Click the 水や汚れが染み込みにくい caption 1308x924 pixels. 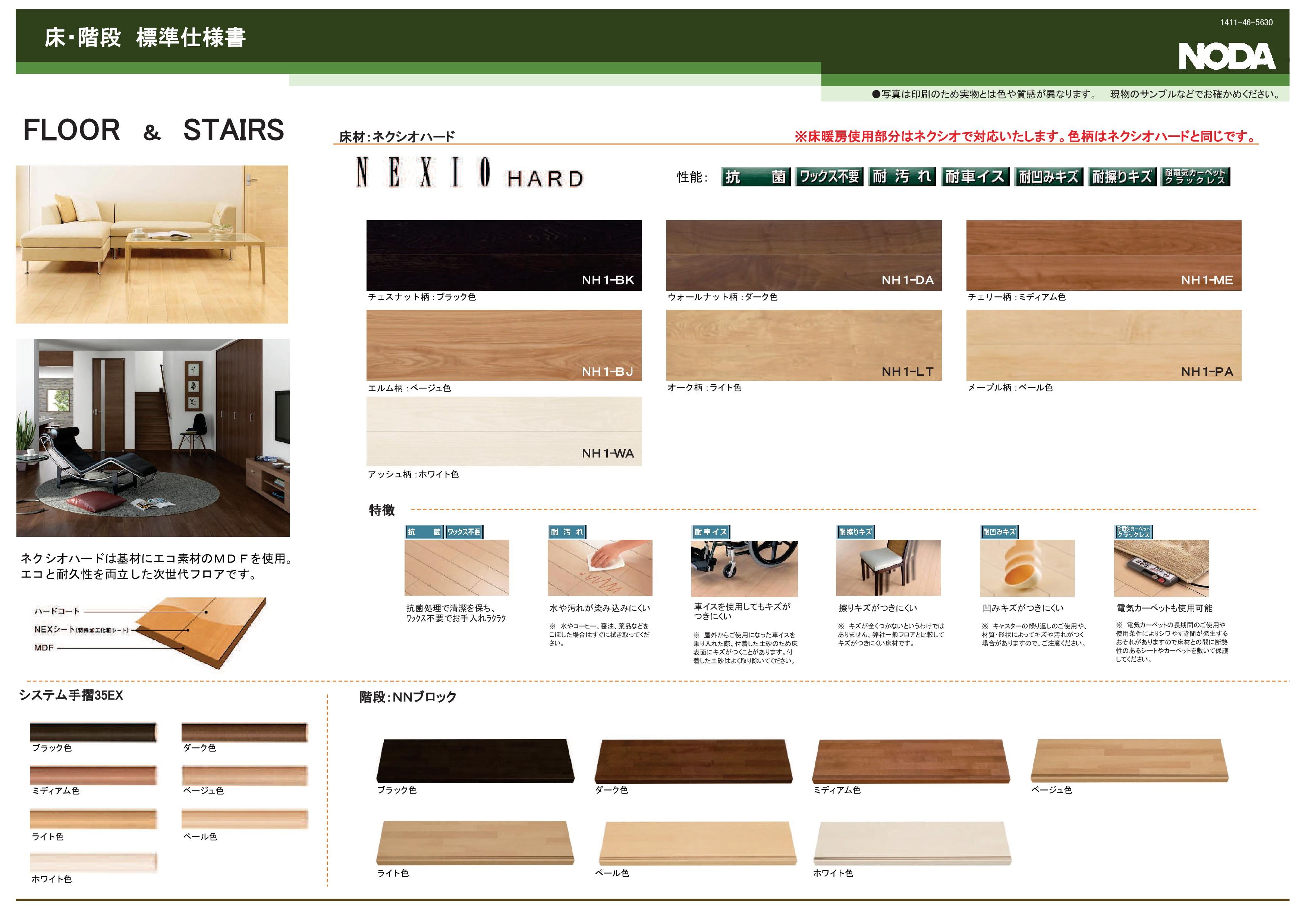[x=599, y=608]
